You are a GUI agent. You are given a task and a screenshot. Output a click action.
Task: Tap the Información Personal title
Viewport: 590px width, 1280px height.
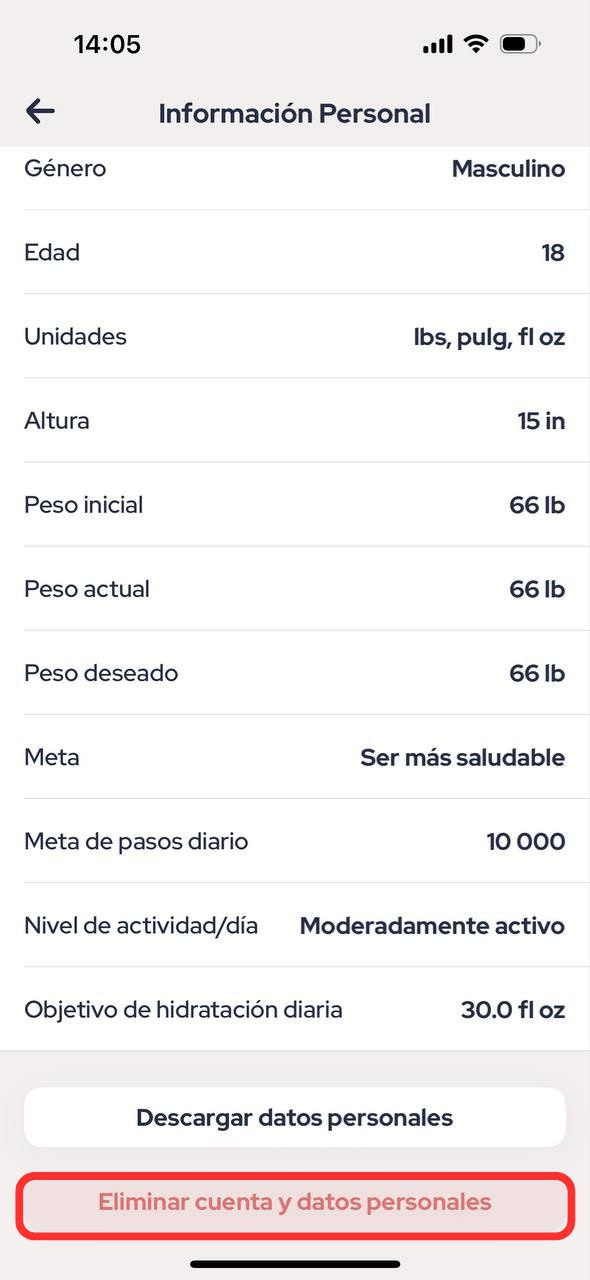coord(294,113)
